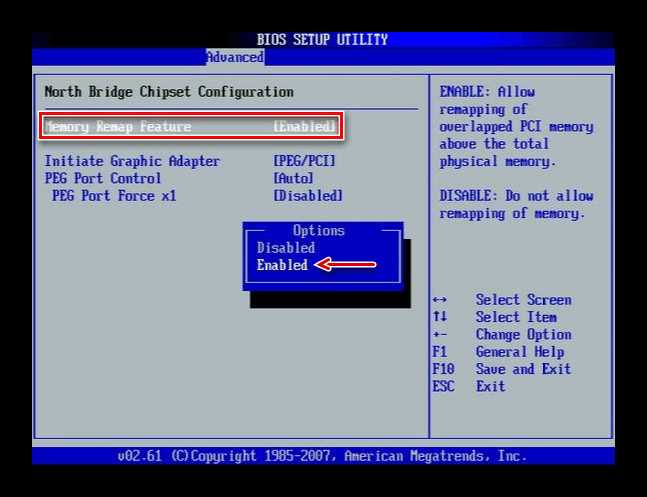
Task: Click the F1 General Help key hint
Action: [498, 352]
